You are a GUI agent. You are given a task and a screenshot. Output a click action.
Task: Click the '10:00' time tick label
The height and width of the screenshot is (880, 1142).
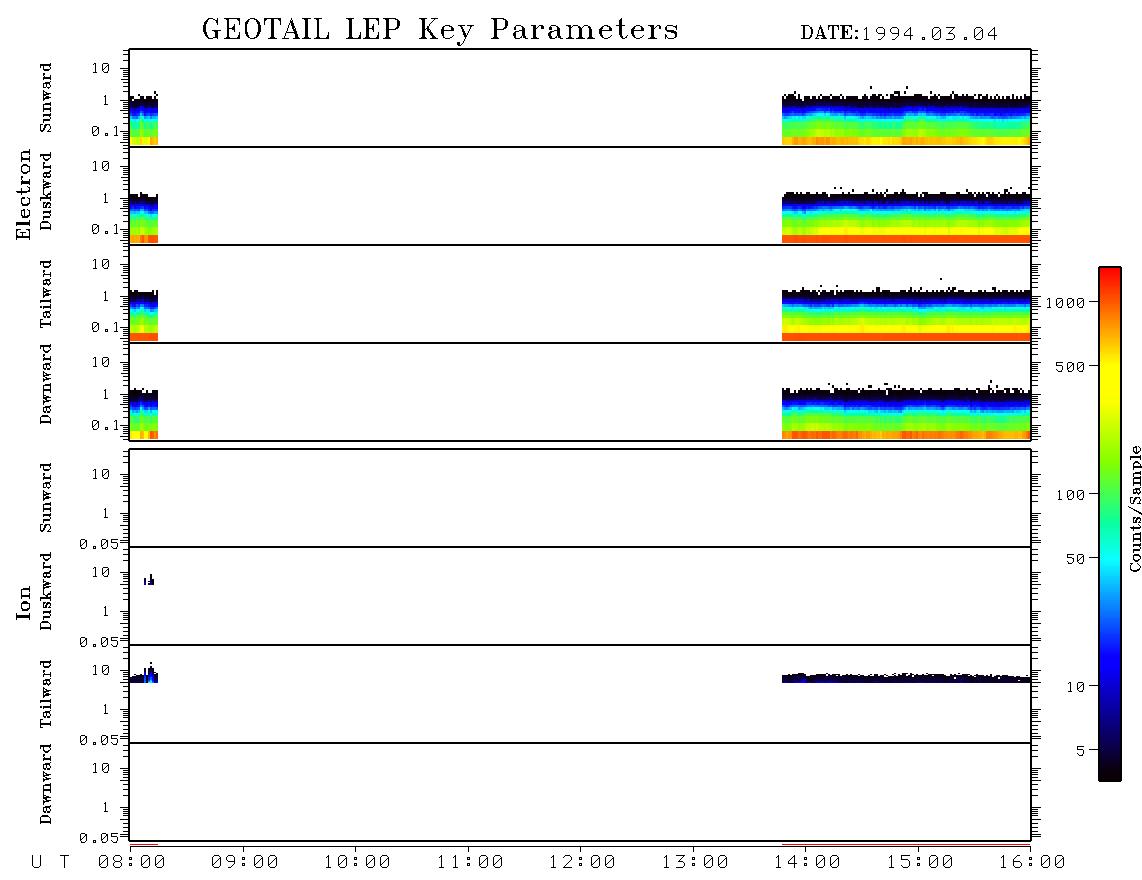pos(357,862)
